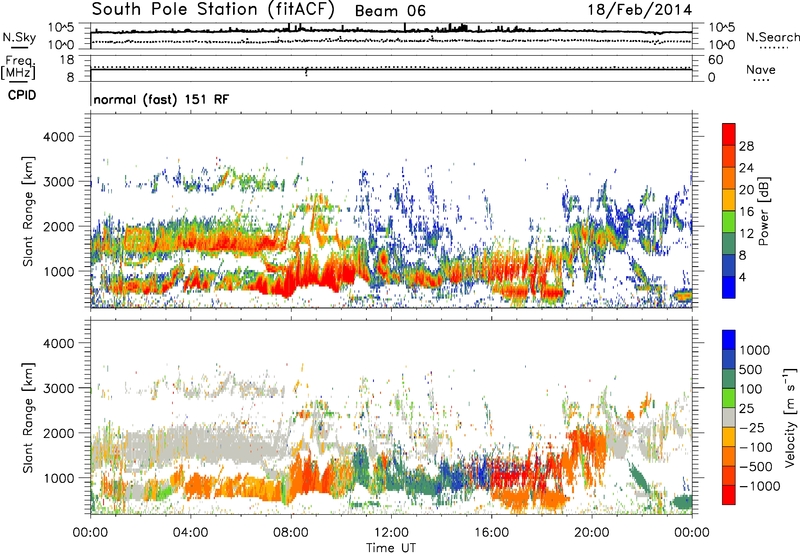Pick the red top segment of power colorbar
The height and width of the screenshot is (554, 800).
pos(729,134)
